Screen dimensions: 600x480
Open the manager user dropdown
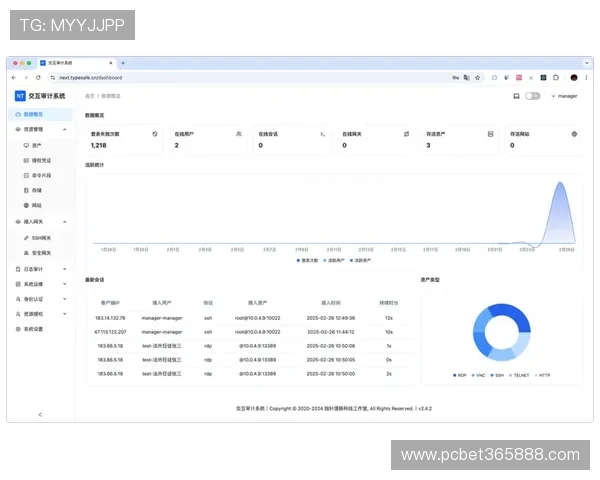[x=565, y=96]
